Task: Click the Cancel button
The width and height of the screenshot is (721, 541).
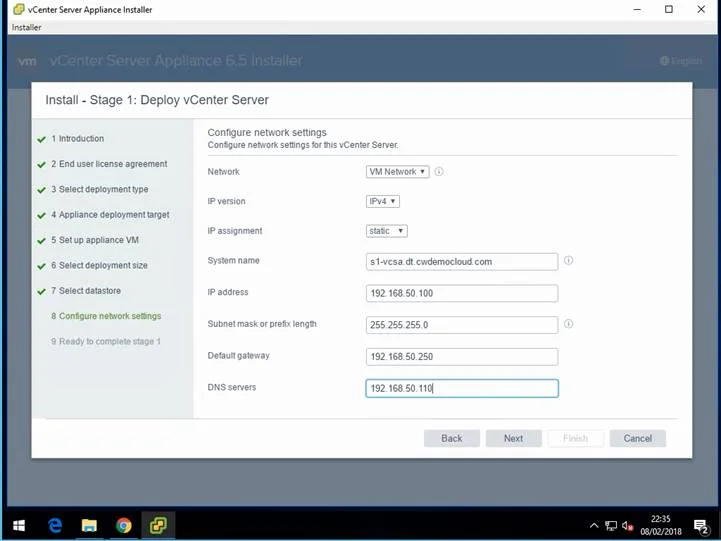Action: click(x=638, y=438)
